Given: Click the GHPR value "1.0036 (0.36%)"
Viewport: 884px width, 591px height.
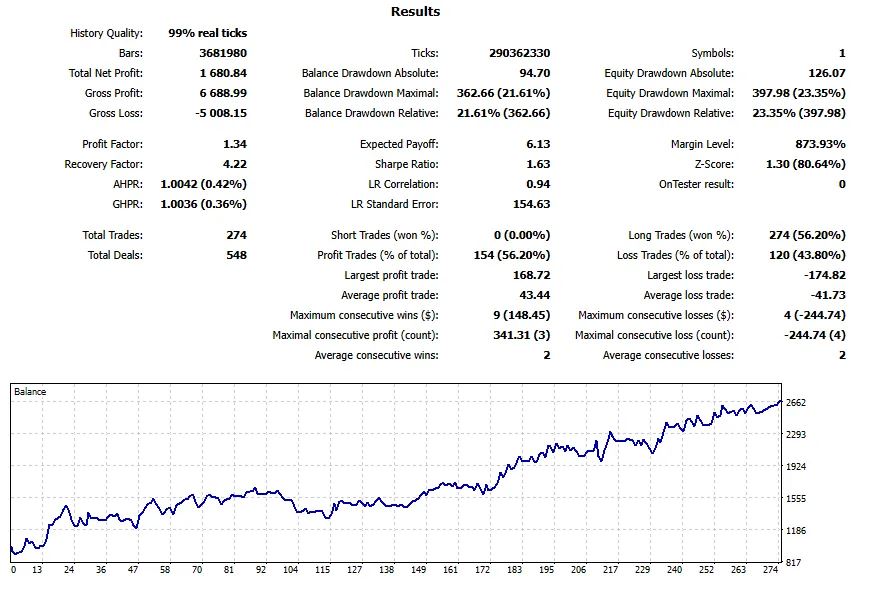Looking at the screenshot, I should tap(204, 204).
